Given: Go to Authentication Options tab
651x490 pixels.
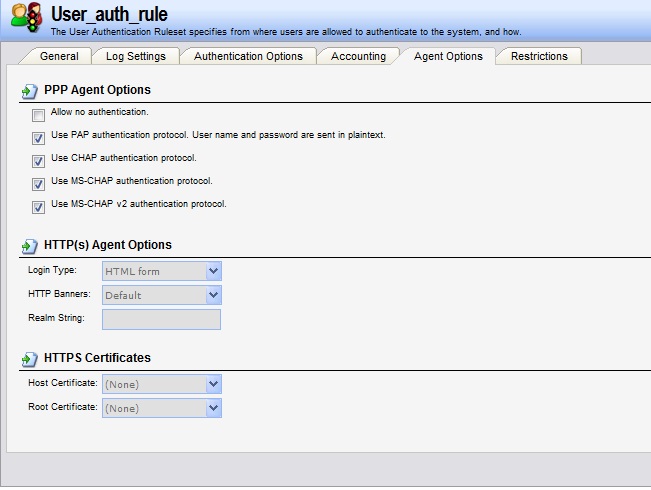Looking at the screenshot, I should (248, 56).
